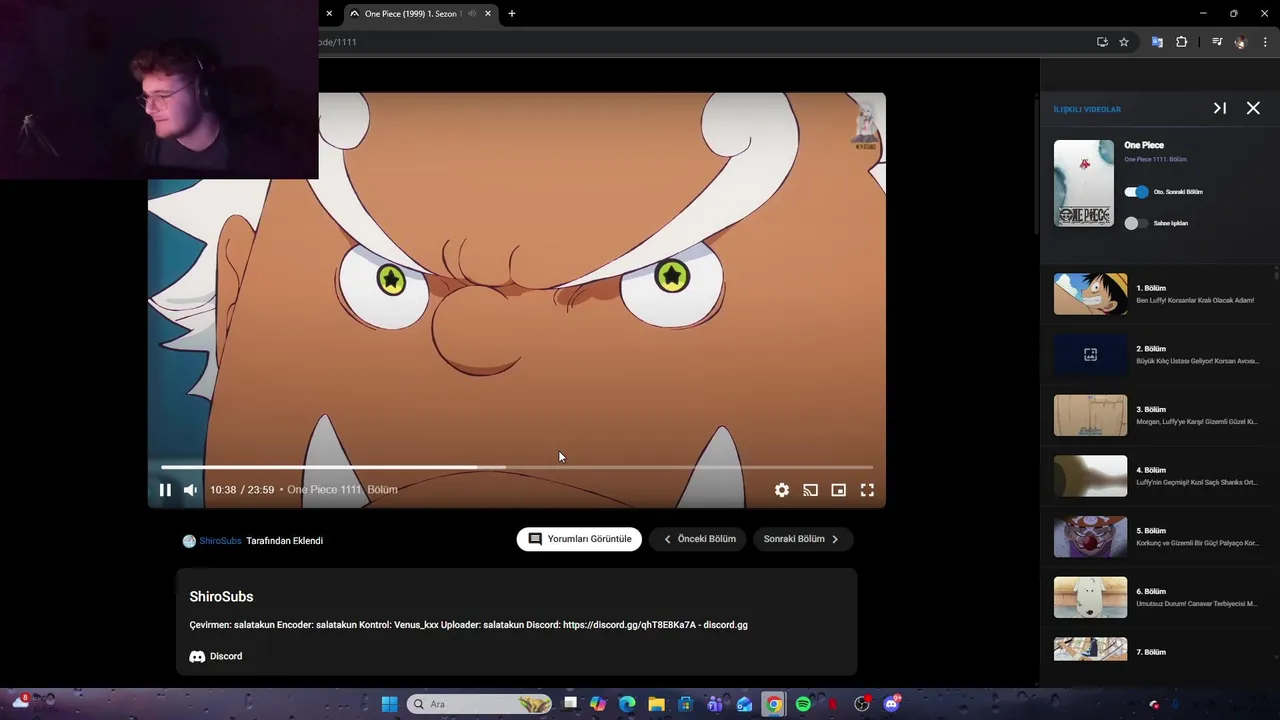The height and width of the screenshot is (720, 1280).
Task: Open Microsoft Store from taskbar
Action: 686,704
